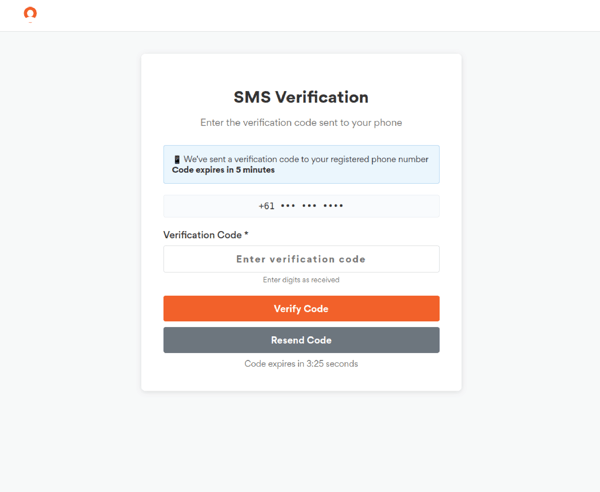This screenshot has height=492, width=600.
Task: Click the 'Enter digits as received' hint text
Action: (x=301, y=280)
